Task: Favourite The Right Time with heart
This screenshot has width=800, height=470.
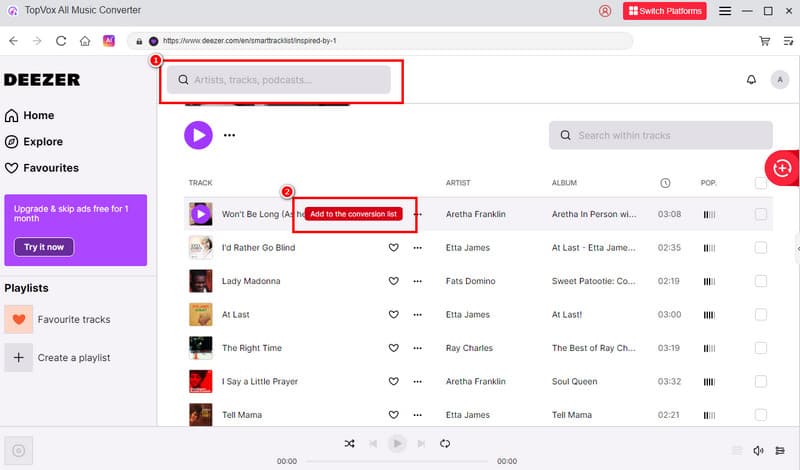Action: [x=393, y=348]
